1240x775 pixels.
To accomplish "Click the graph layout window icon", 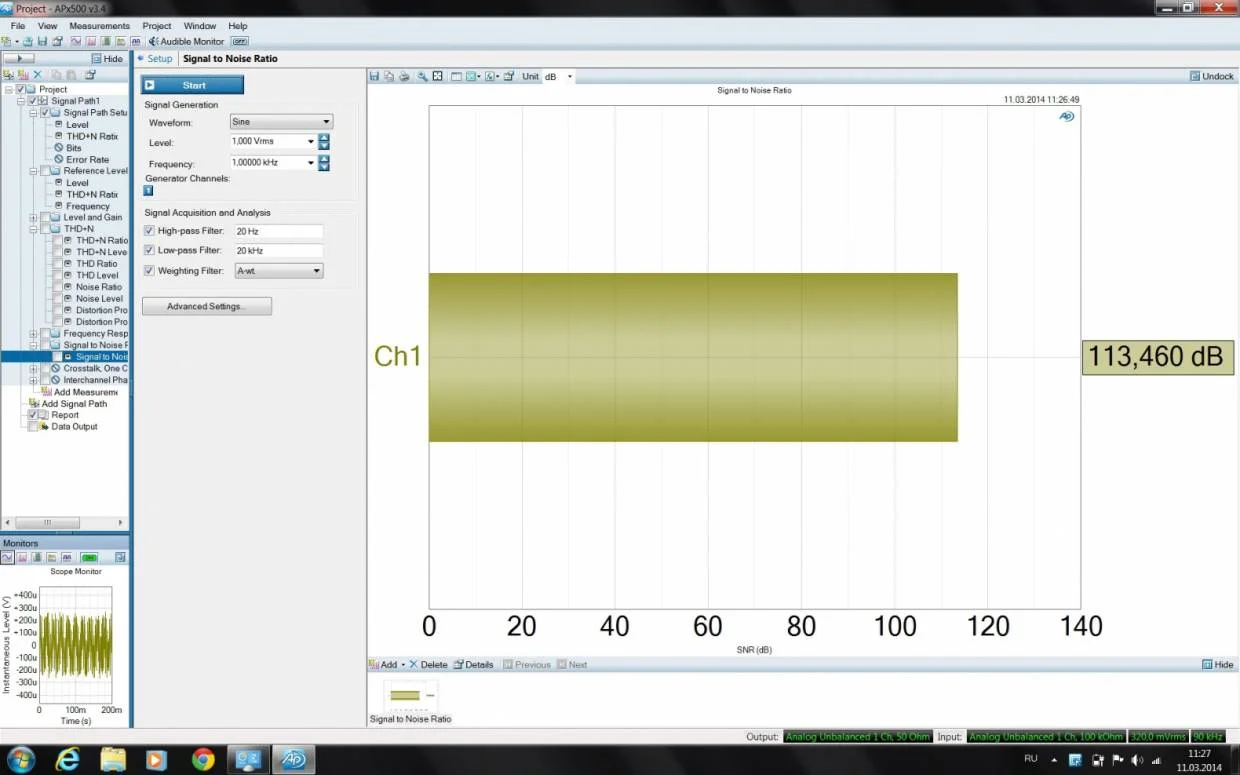I will pos(456,76).
